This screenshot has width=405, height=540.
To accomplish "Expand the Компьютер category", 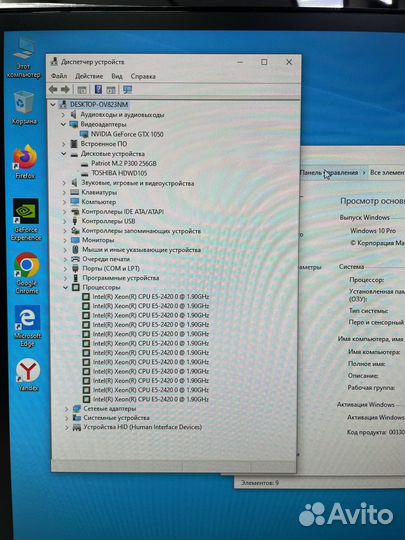I will pyautogui.click(x=64, y=202).
